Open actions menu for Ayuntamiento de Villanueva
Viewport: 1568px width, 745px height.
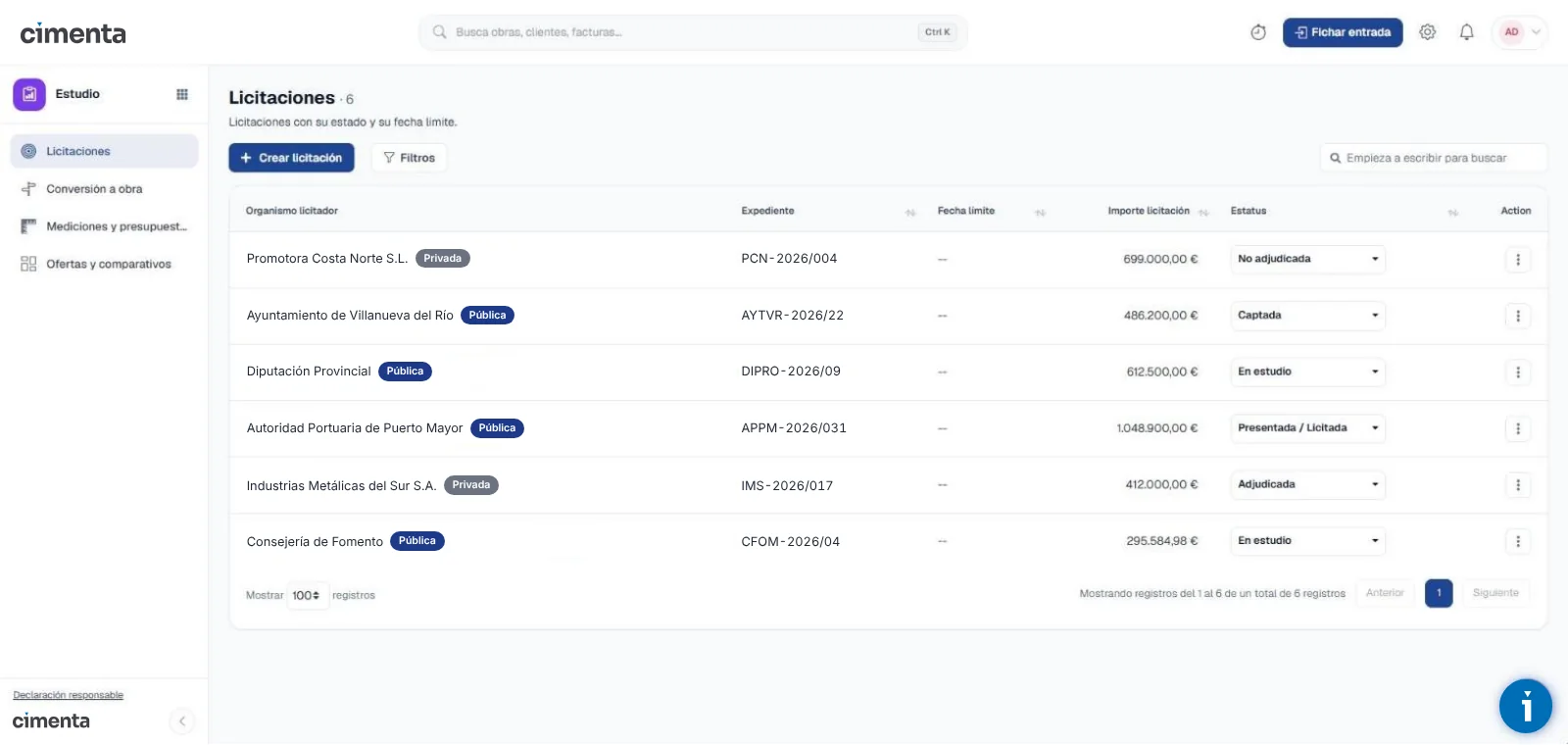pyautogui.click(x=1518, y=316)
